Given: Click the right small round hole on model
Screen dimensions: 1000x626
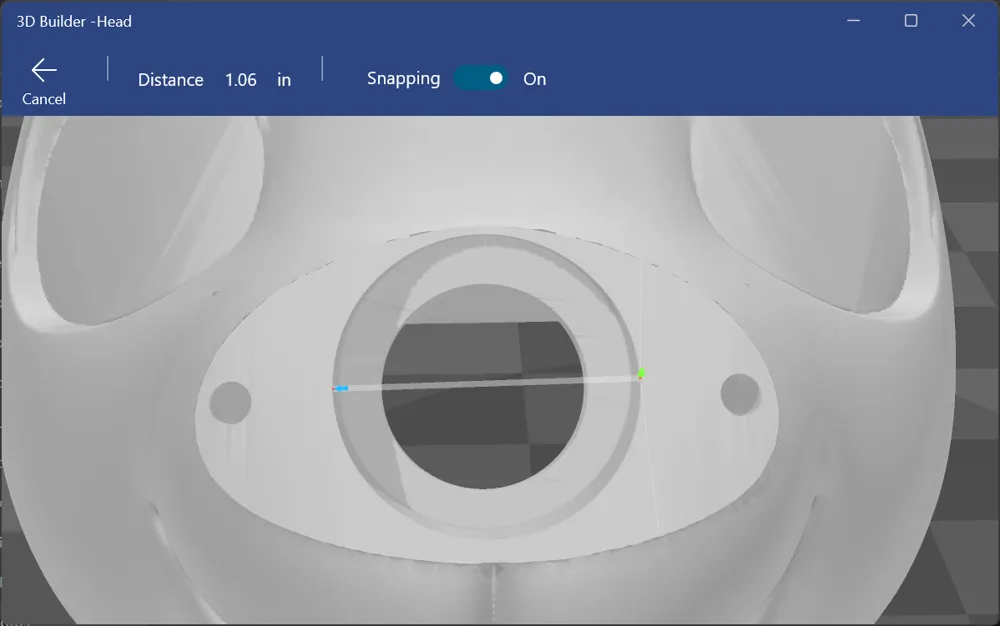Looking at the screenshot, I should (x=740, y=394).
